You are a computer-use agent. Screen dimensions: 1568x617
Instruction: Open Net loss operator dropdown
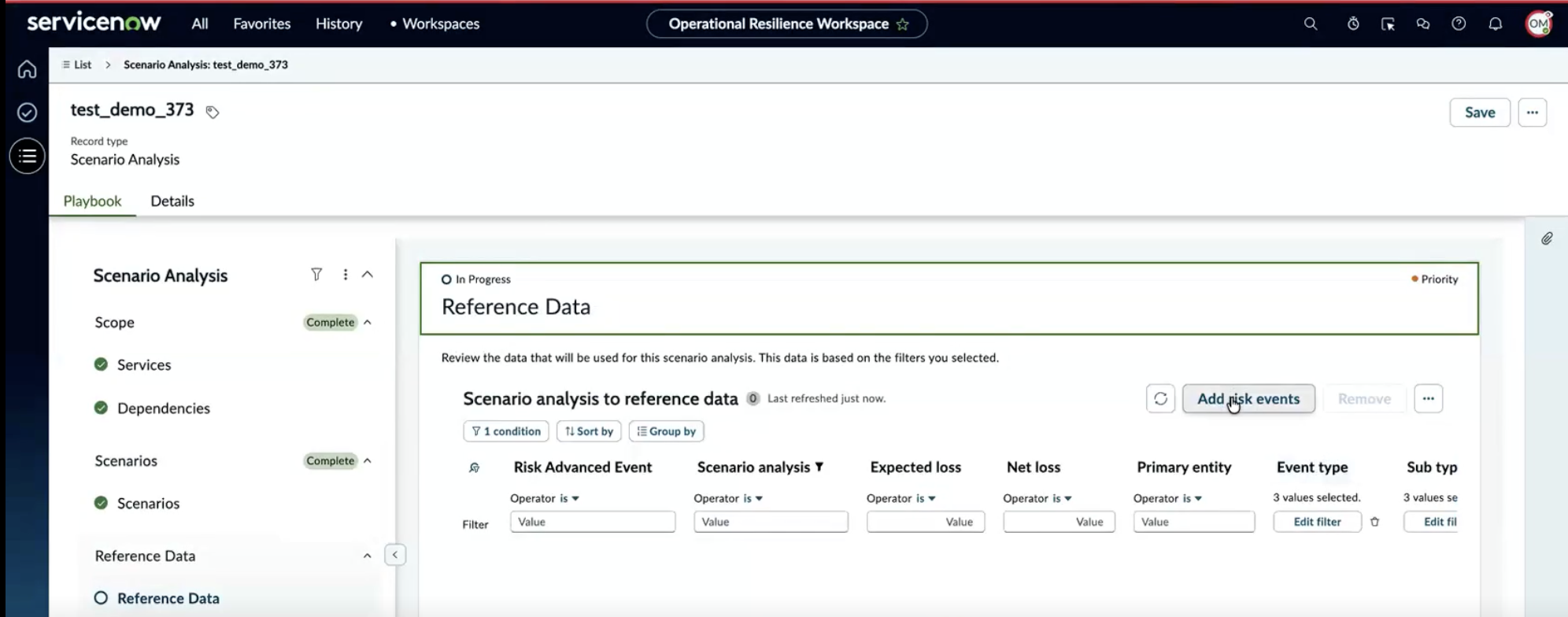(x=1062, y=498)
